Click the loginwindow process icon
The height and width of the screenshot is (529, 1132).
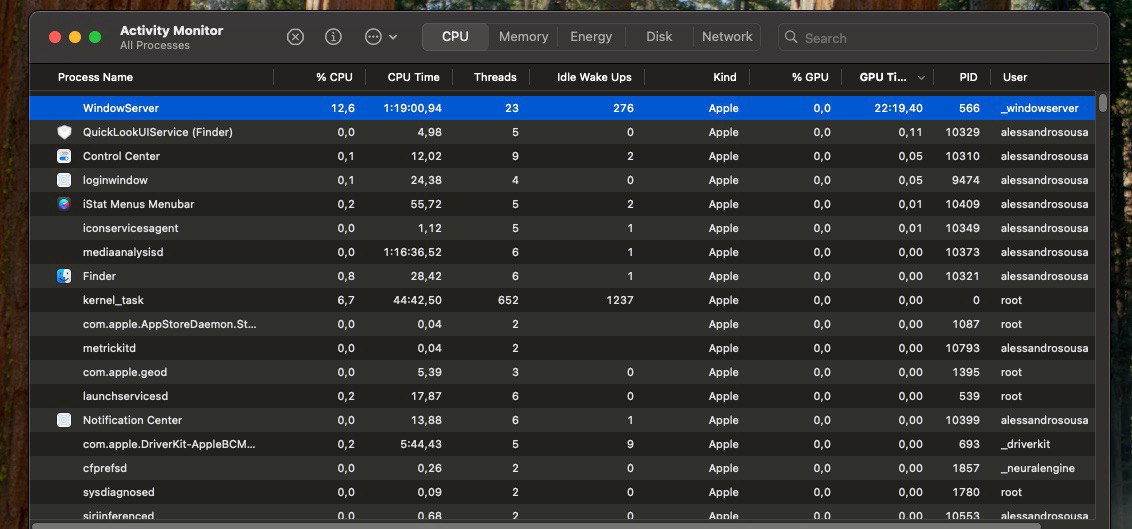(64, 180)
